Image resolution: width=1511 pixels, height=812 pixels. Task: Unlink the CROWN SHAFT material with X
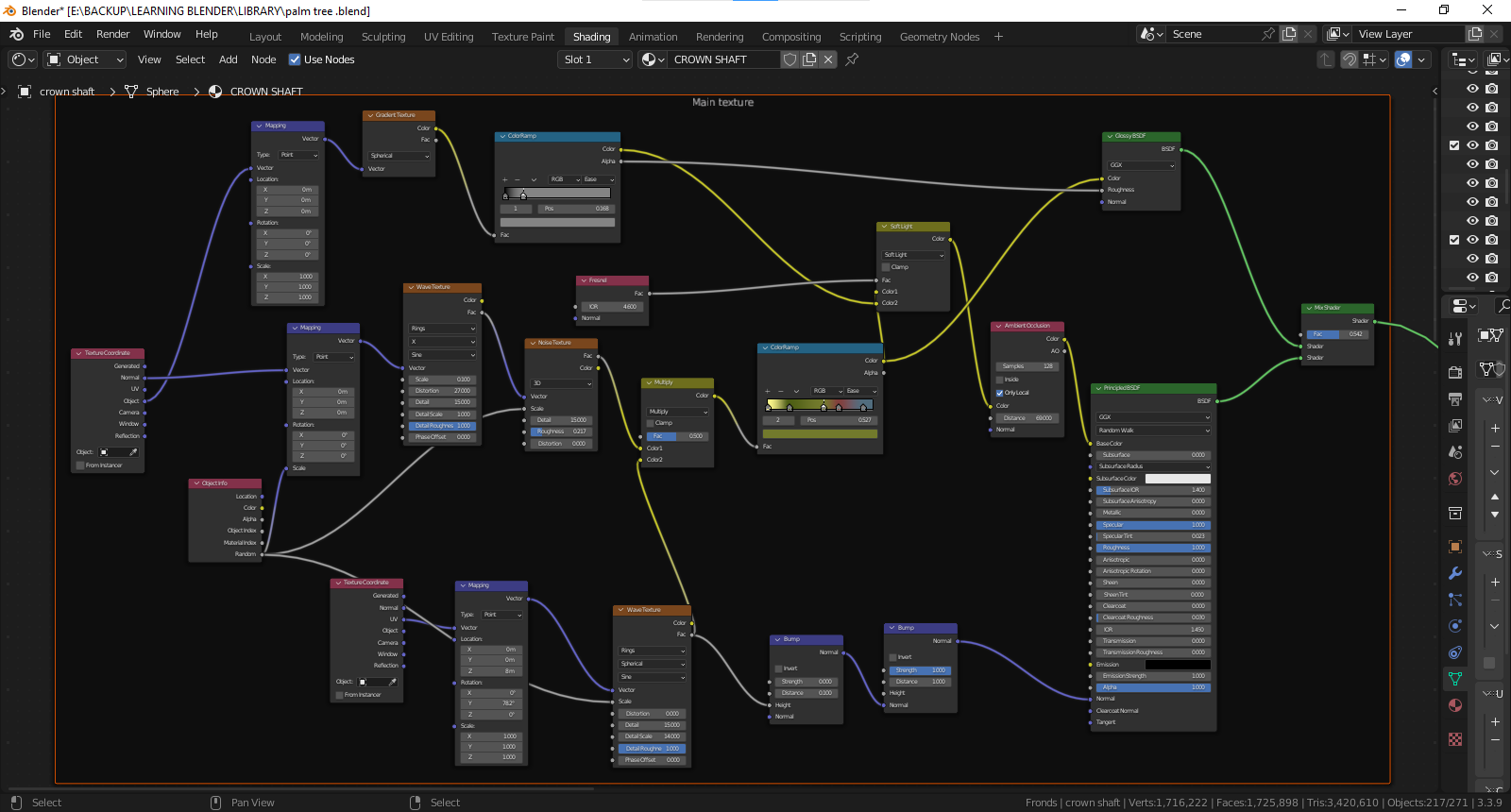[x=828, y=59]
